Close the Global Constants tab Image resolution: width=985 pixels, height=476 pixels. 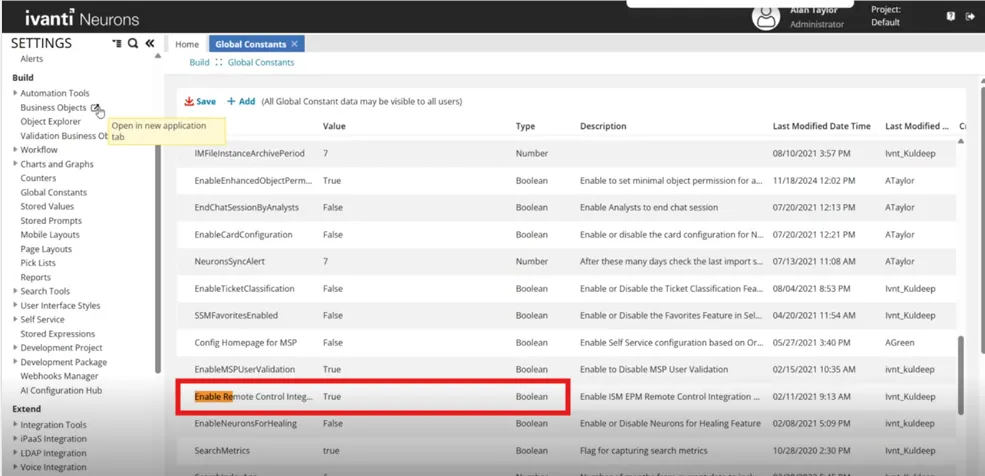(294, 44)
